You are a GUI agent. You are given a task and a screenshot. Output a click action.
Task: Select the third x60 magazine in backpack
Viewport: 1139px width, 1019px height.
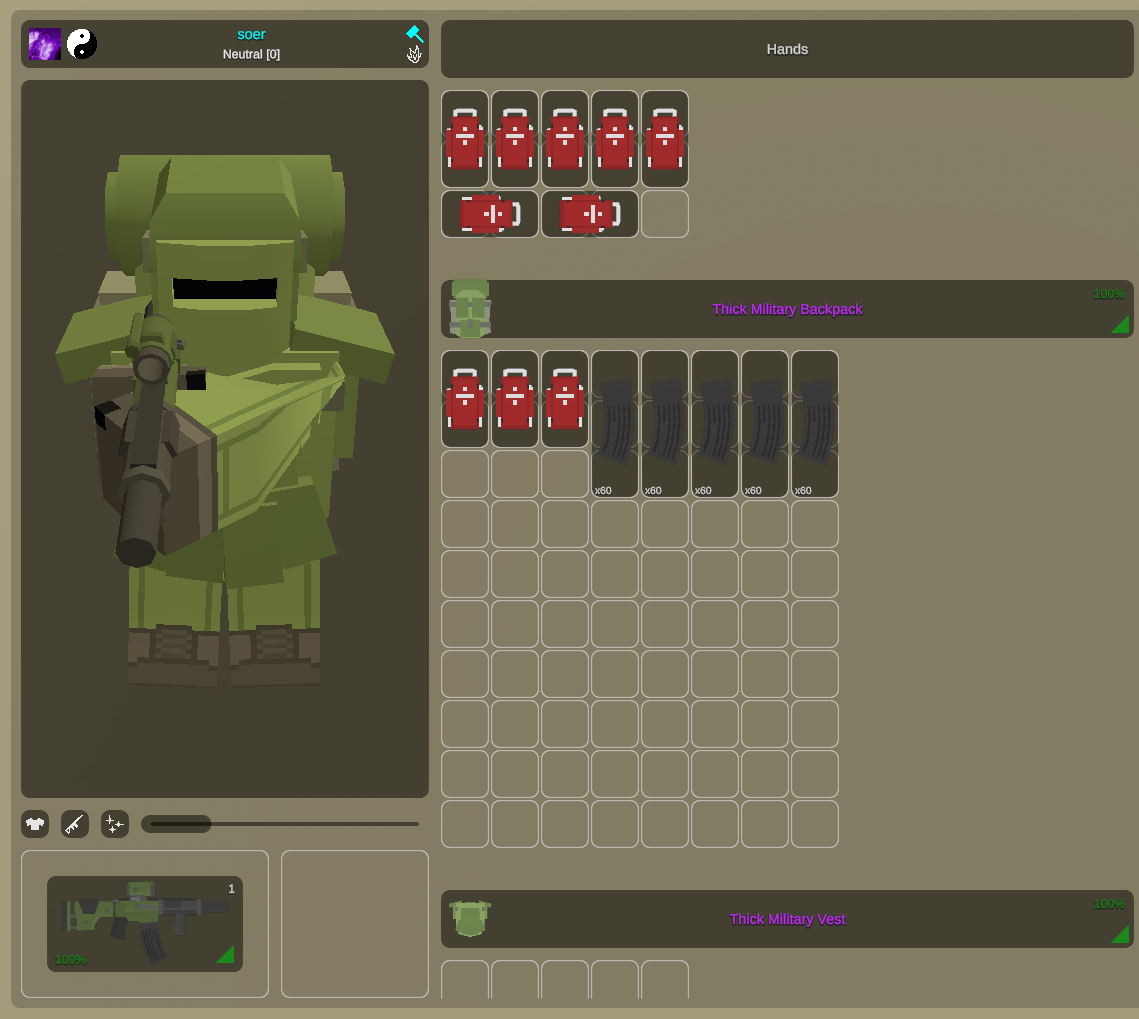click(x=715, y=424)
